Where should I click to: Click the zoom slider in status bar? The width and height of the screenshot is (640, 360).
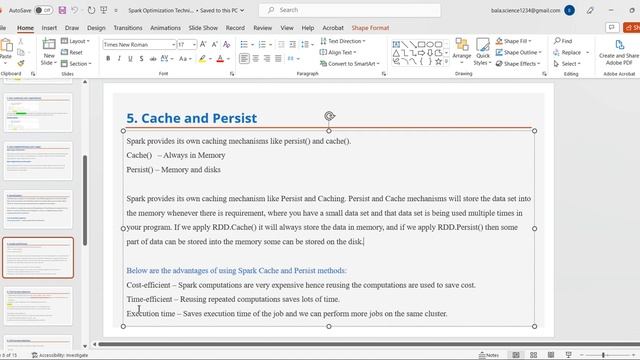click(x=603, y=355)
